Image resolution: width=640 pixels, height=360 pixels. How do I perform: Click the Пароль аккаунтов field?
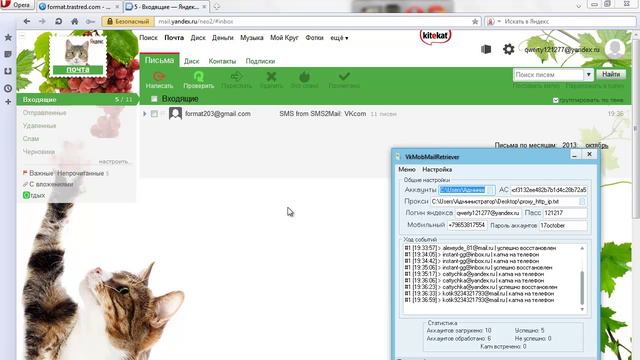click(x=563, y=225)
